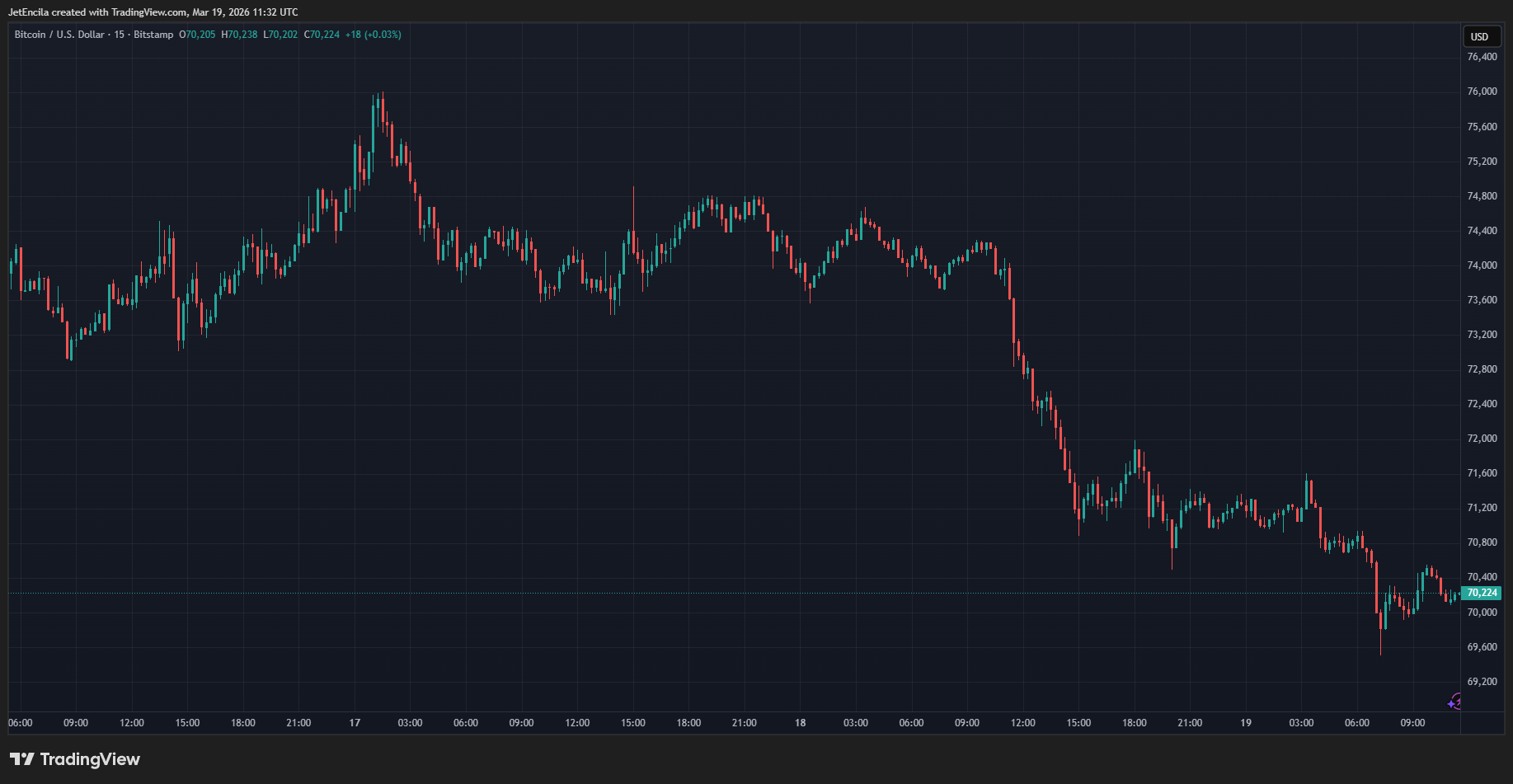Click the purple sparkle lightning icon
1513x784 pixels.
click(1454, 702)
